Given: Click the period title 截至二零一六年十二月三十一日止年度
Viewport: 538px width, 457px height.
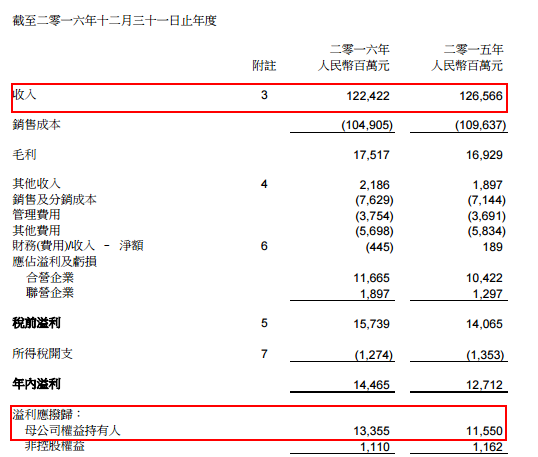Looking at the screenshot, I should click(x=115, y=21).
